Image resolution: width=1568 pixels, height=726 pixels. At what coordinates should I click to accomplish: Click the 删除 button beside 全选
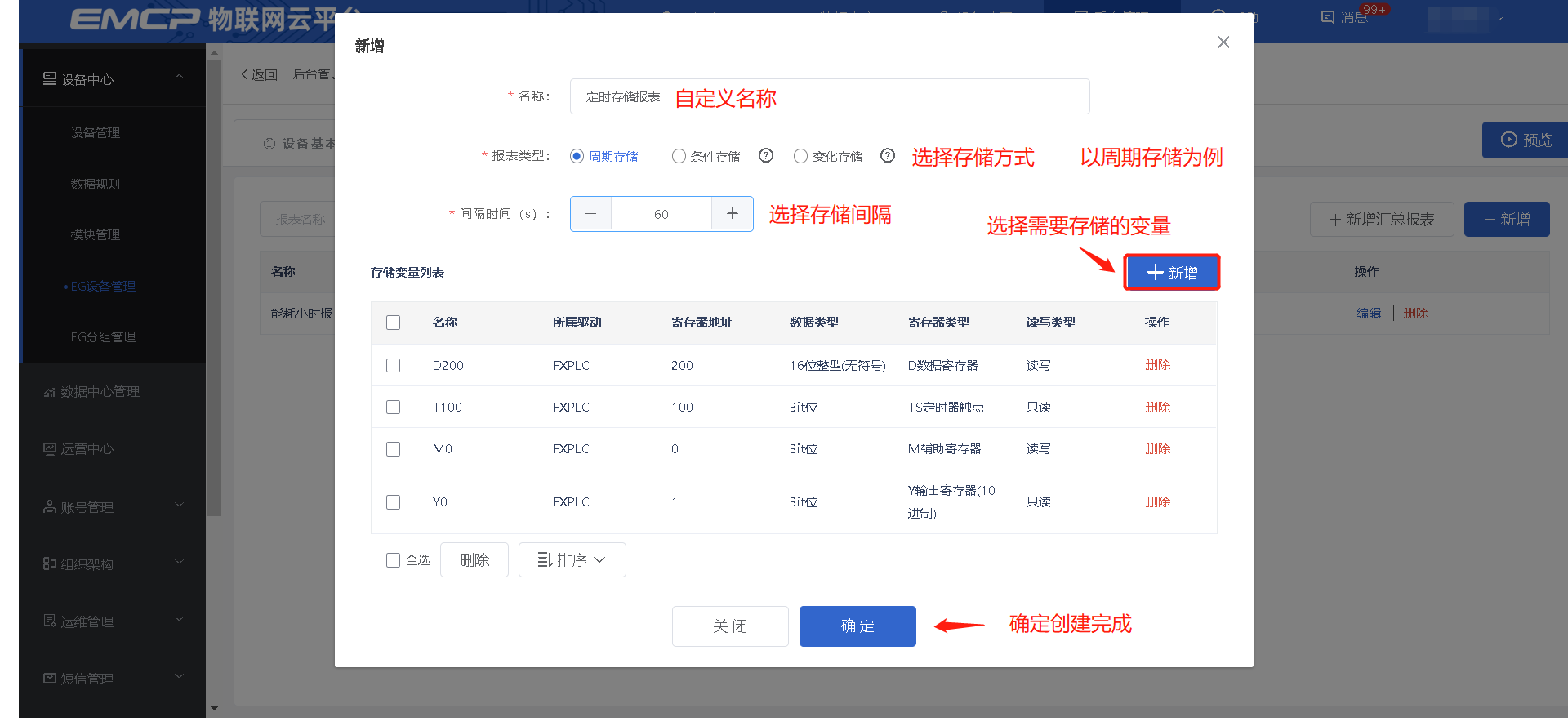tap(474, 560)
